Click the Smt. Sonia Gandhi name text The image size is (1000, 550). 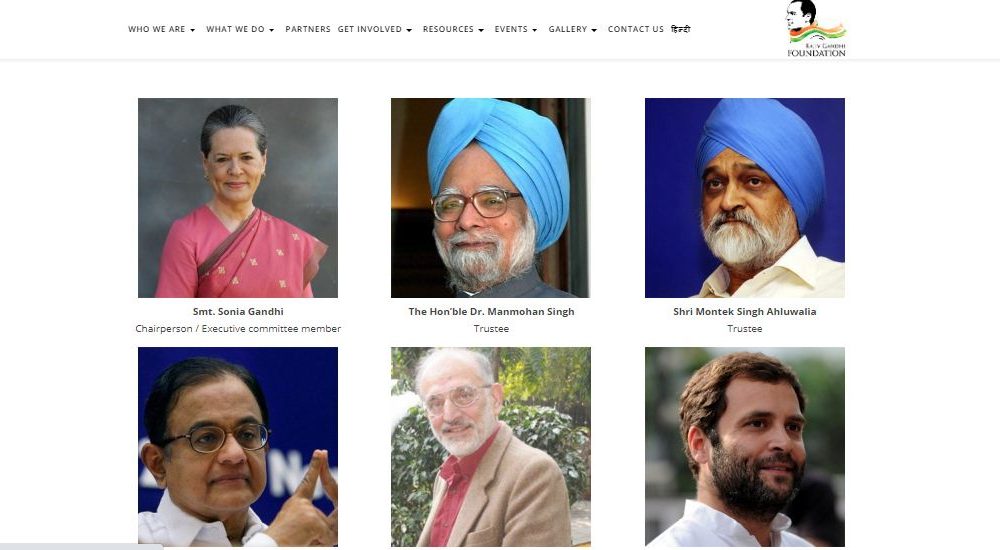239,311
